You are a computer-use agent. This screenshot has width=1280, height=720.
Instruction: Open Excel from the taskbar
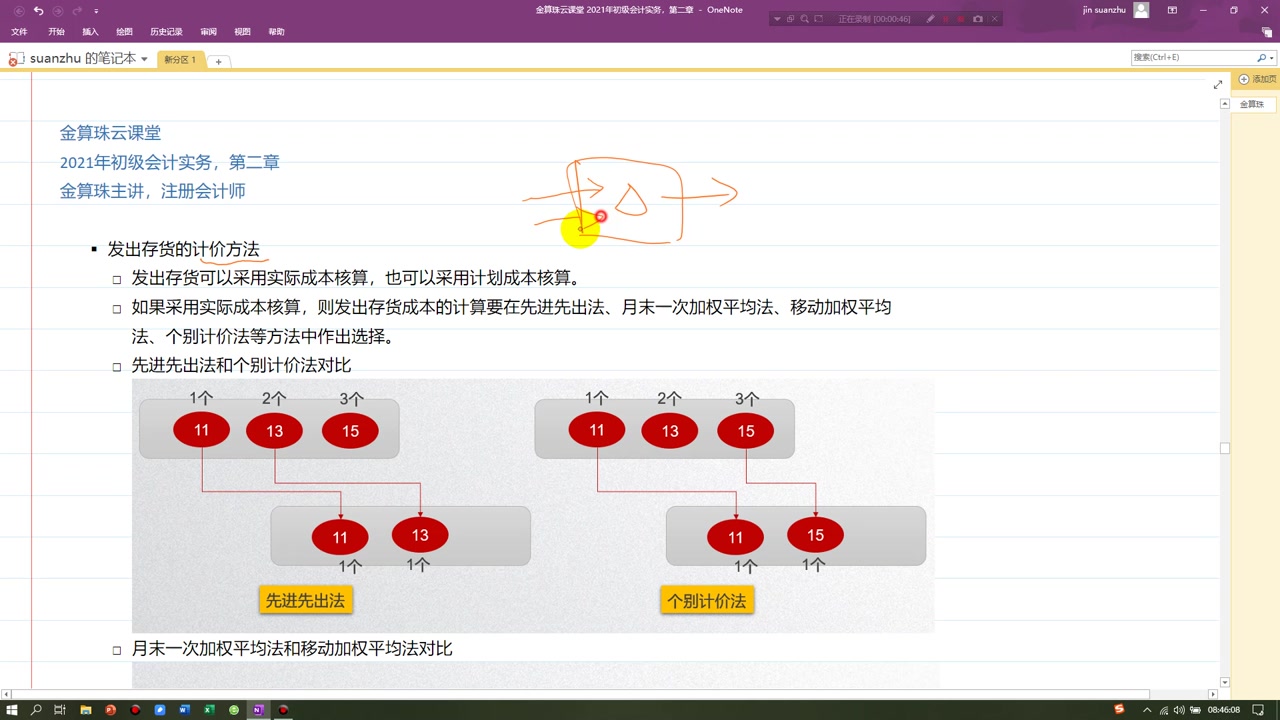pyautogui.click(x=209, y=710)
